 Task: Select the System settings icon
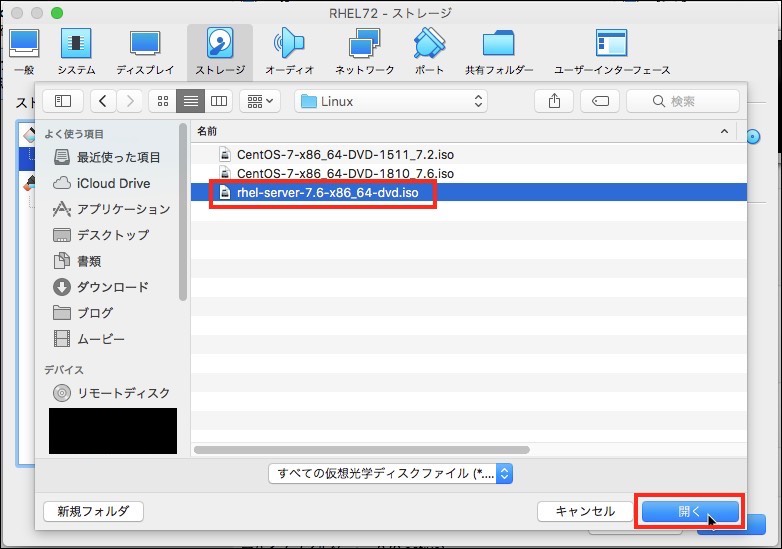pyautogui.click(x=76, y=51)
